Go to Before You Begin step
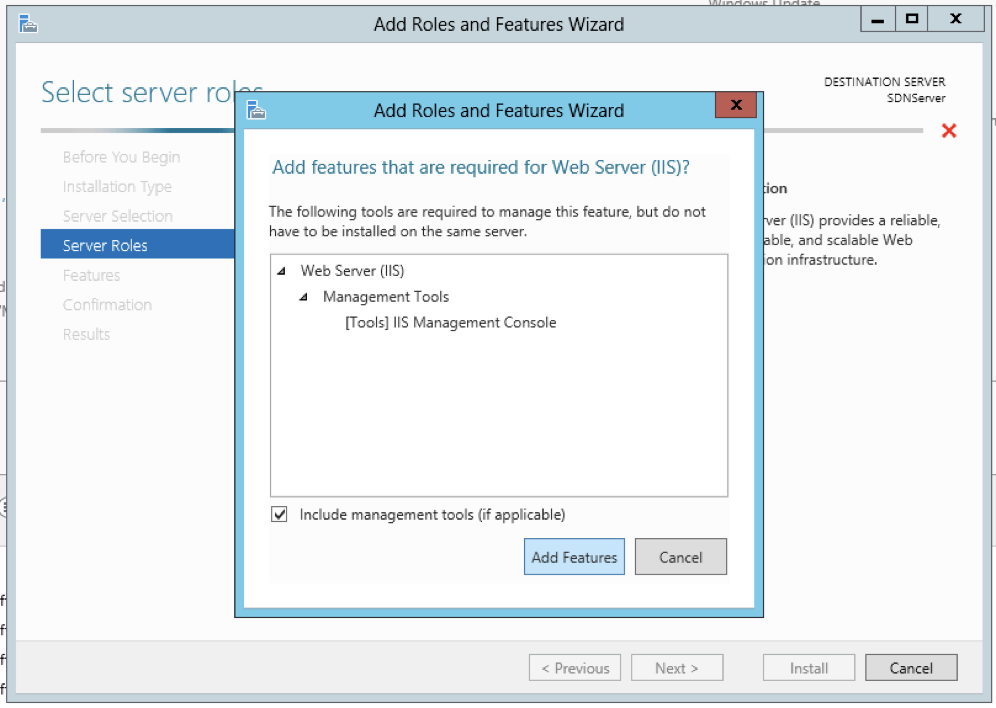Image resolution: width=996 pixels, height=708 pixels. (x=121, y=157)
